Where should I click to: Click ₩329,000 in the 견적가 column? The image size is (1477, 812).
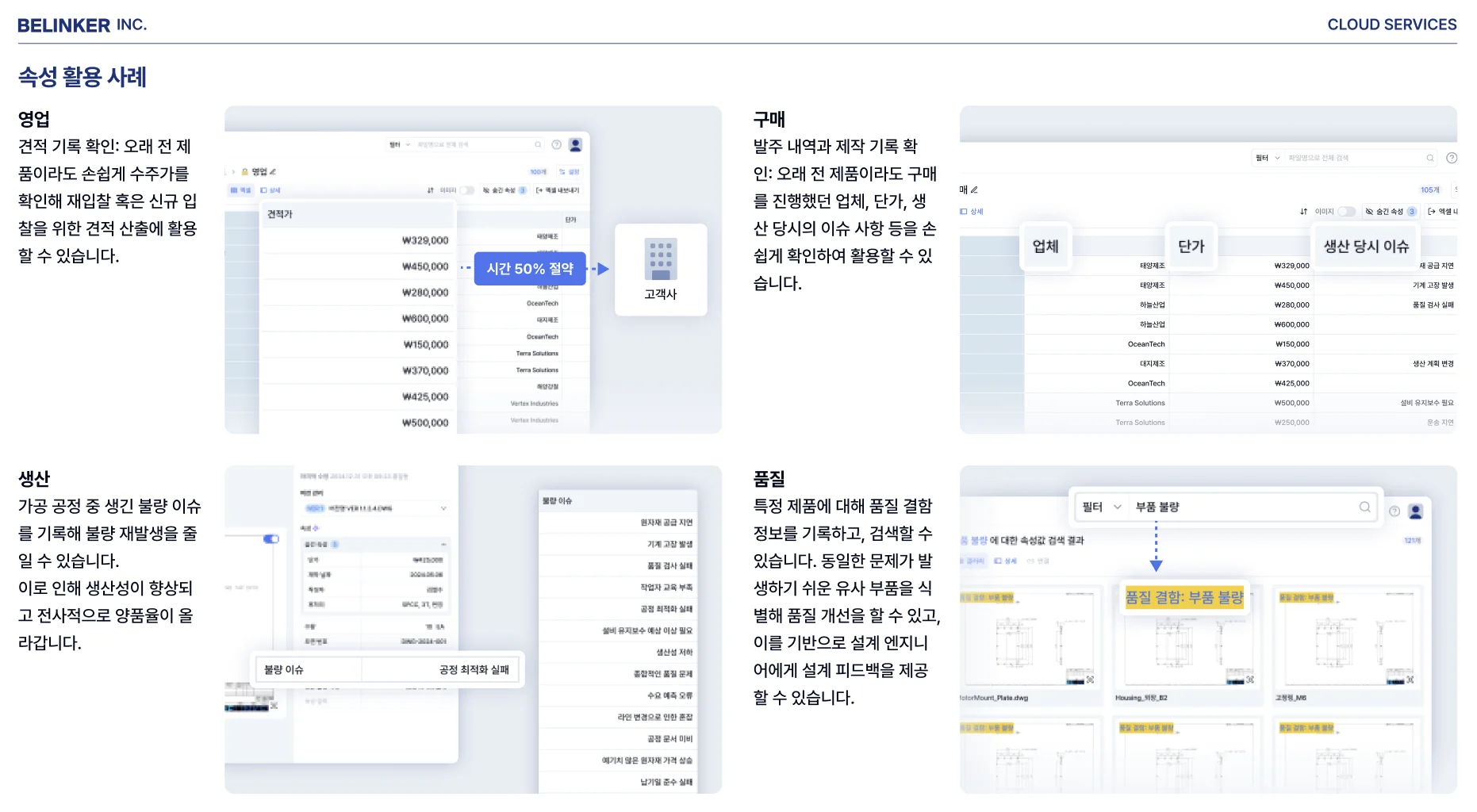click(425, 240)
